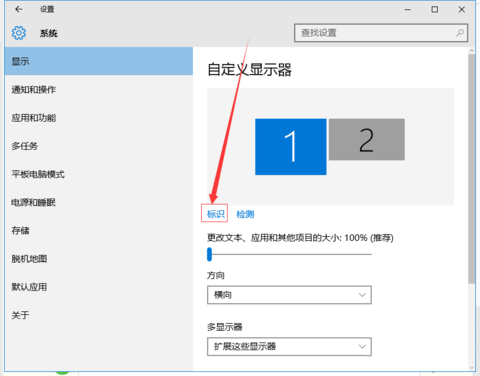Open the 多显示器 multiple displays dropdown

point(289,347)
